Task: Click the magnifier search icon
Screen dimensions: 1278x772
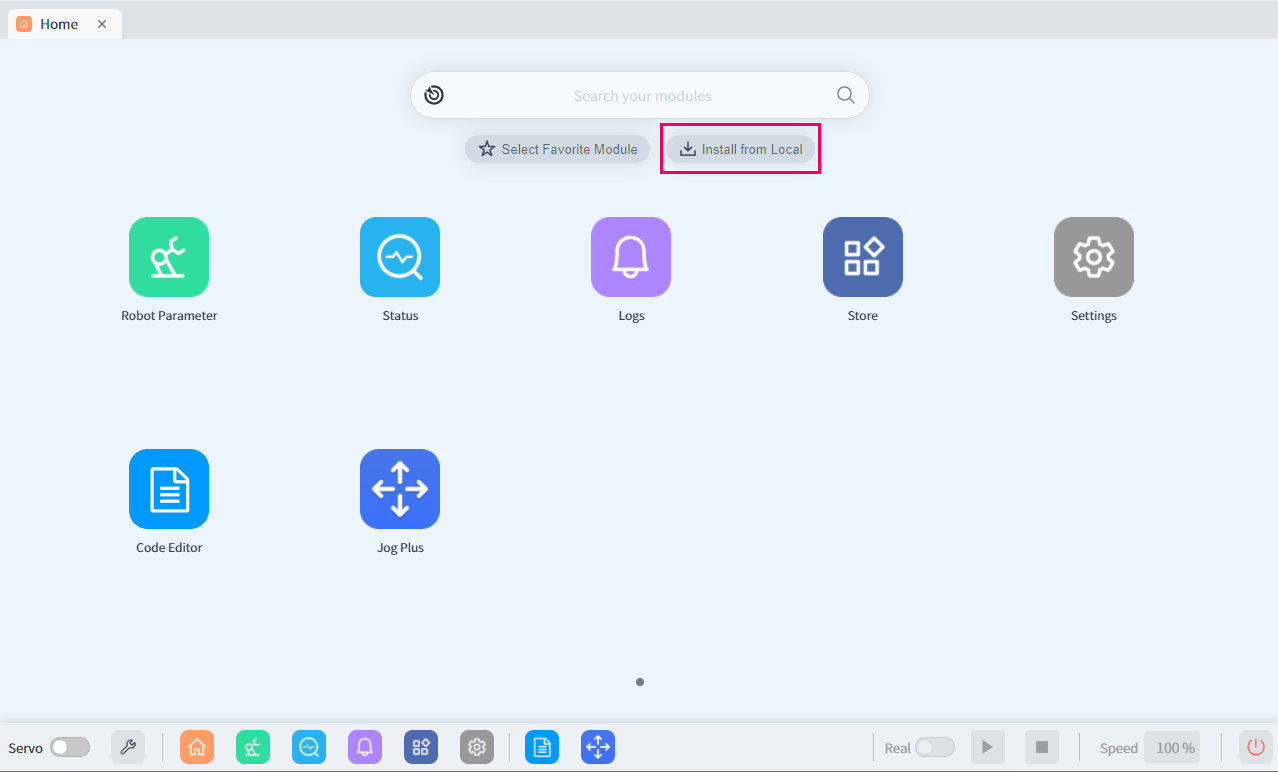Action: click(845, 95)
